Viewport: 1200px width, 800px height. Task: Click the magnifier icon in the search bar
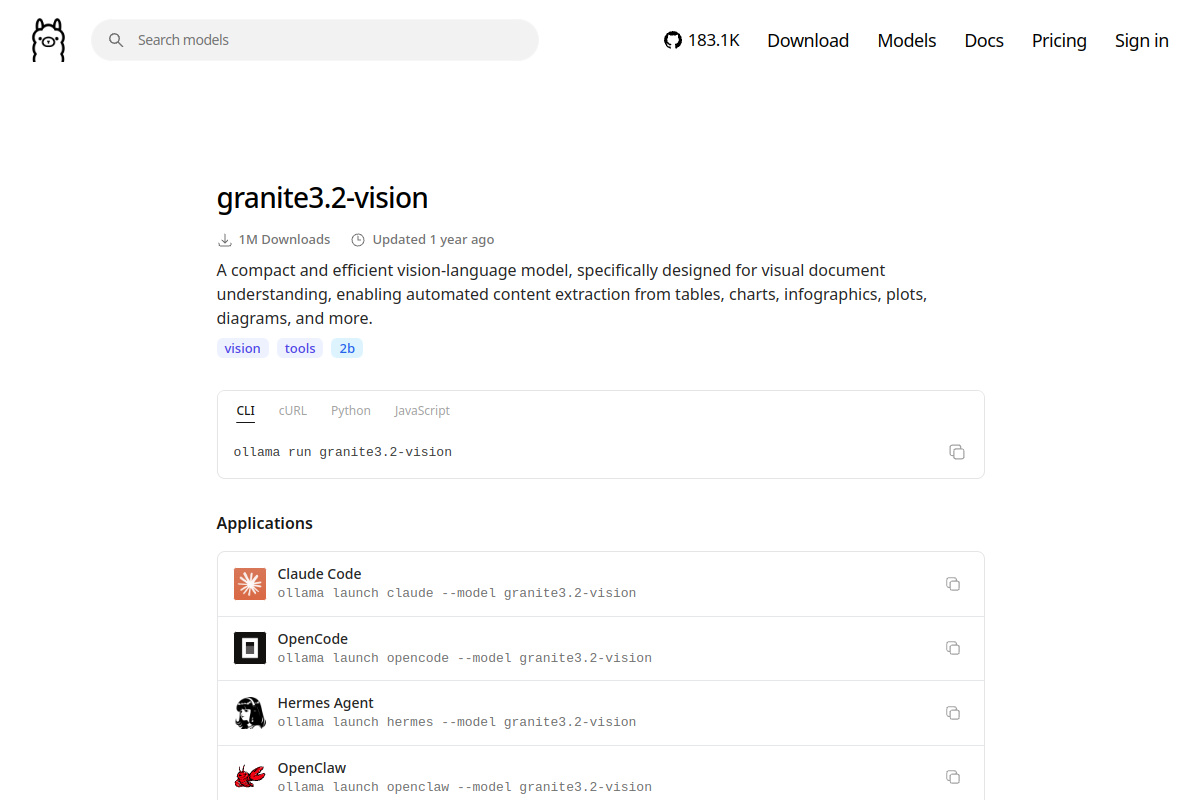[x=116, y=40]
